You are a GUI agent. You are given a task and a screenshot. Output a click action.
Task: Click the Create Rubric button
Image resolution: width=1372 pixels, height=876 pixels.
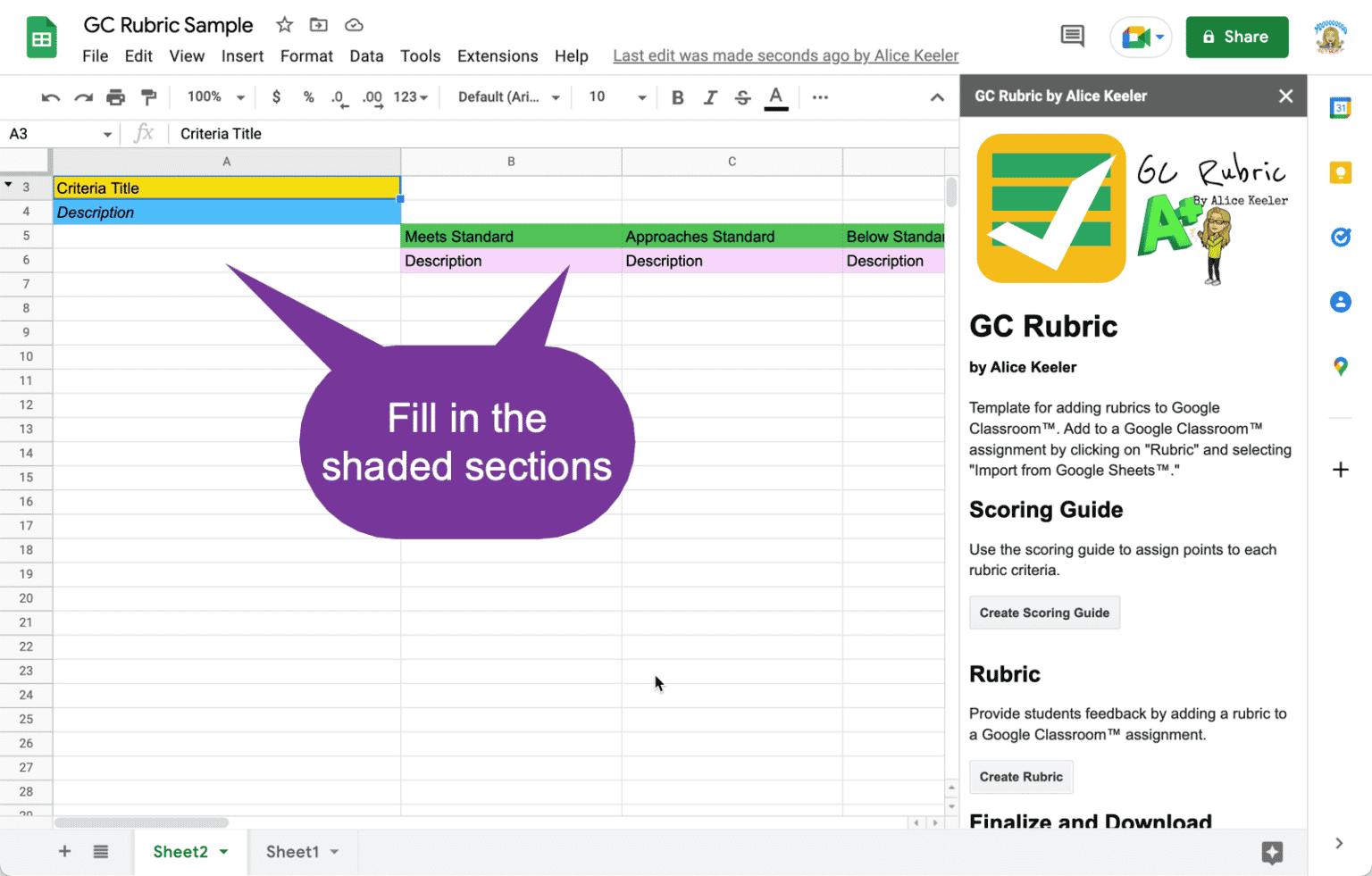coord(1021,777)
